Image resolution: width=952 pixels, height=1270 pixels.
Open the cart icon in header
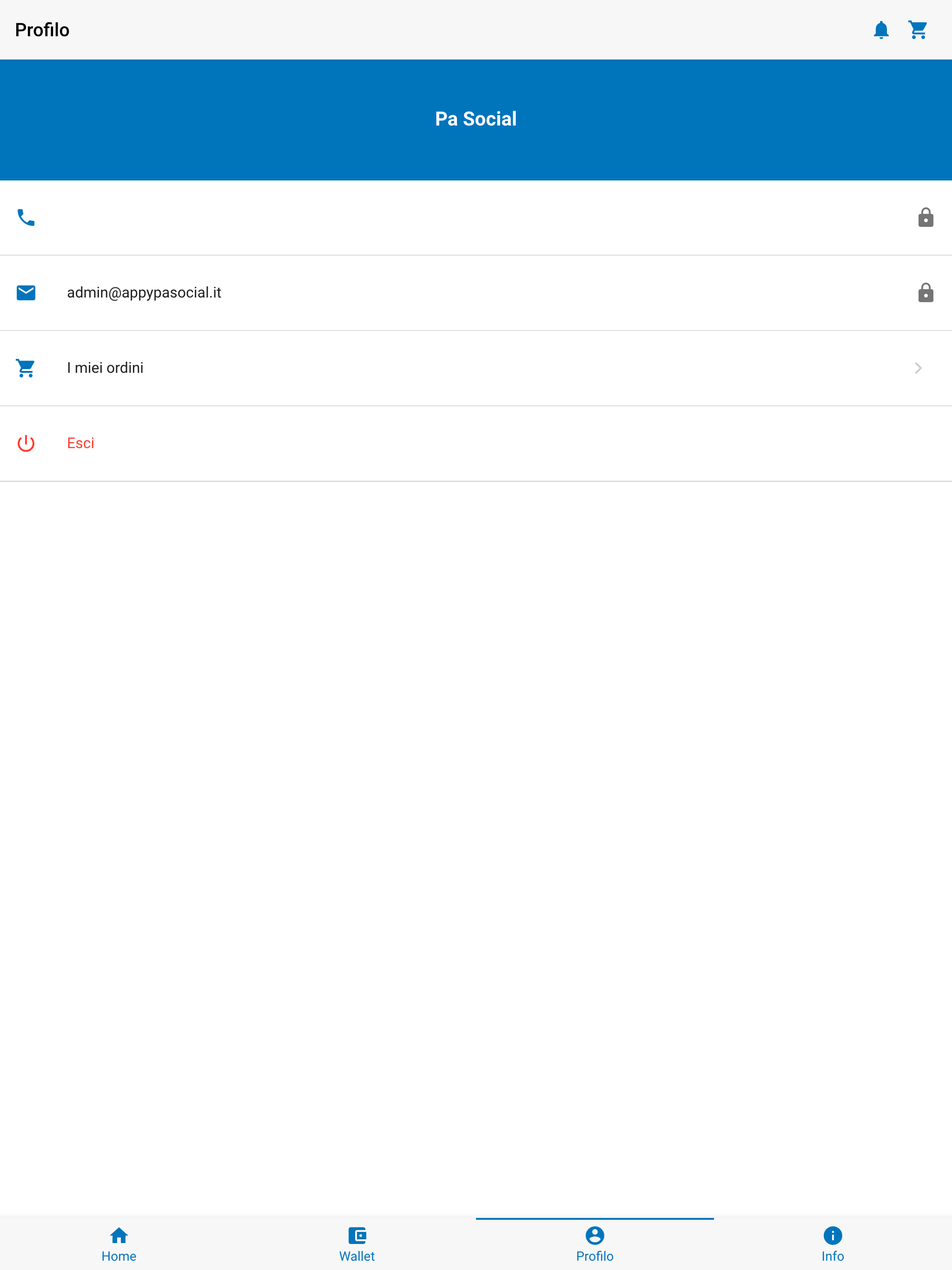pos(918,30)
